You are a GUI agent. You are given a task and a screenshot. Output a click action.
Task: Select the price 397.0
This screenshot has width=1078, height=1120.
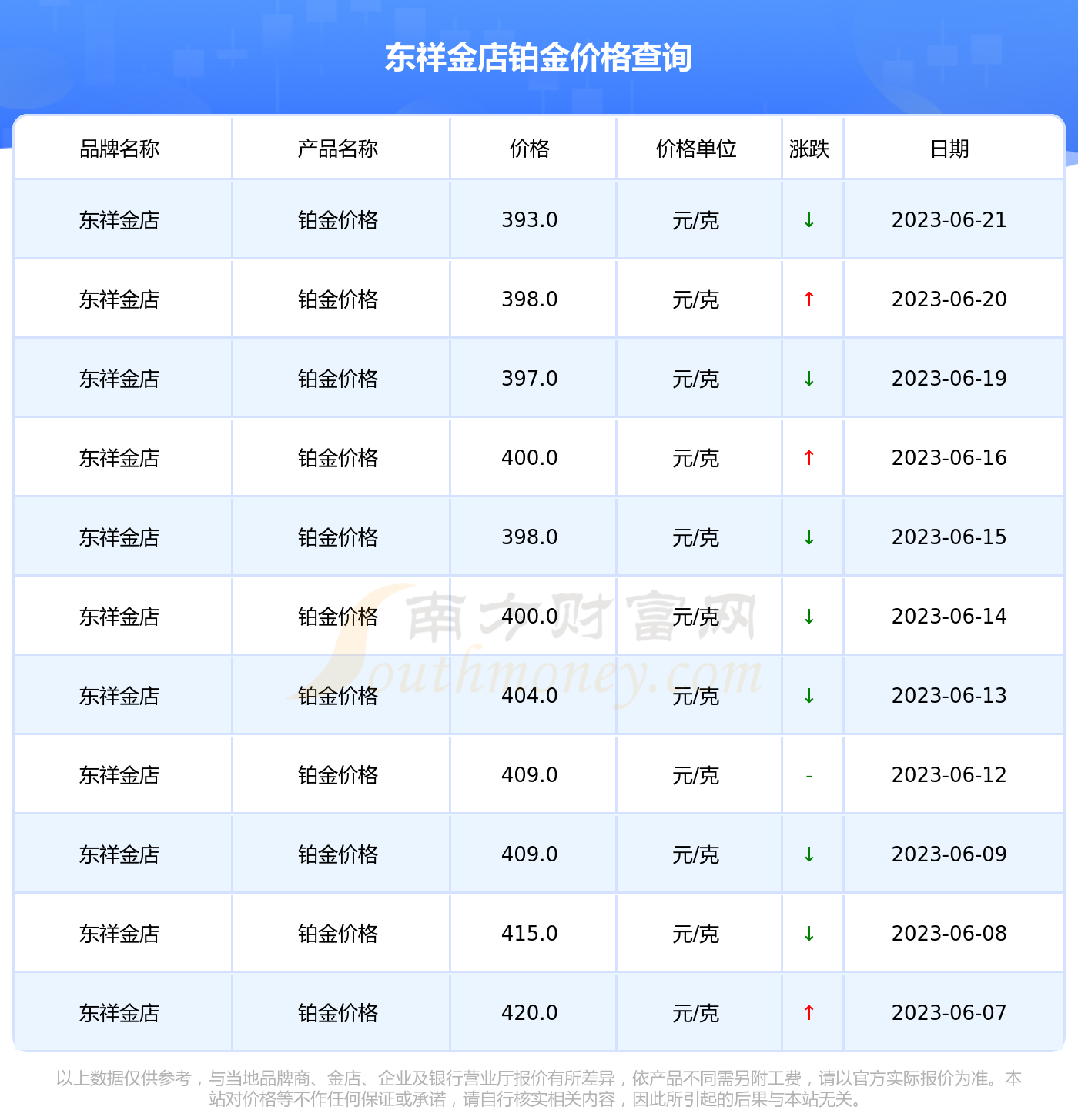(530, 379)
